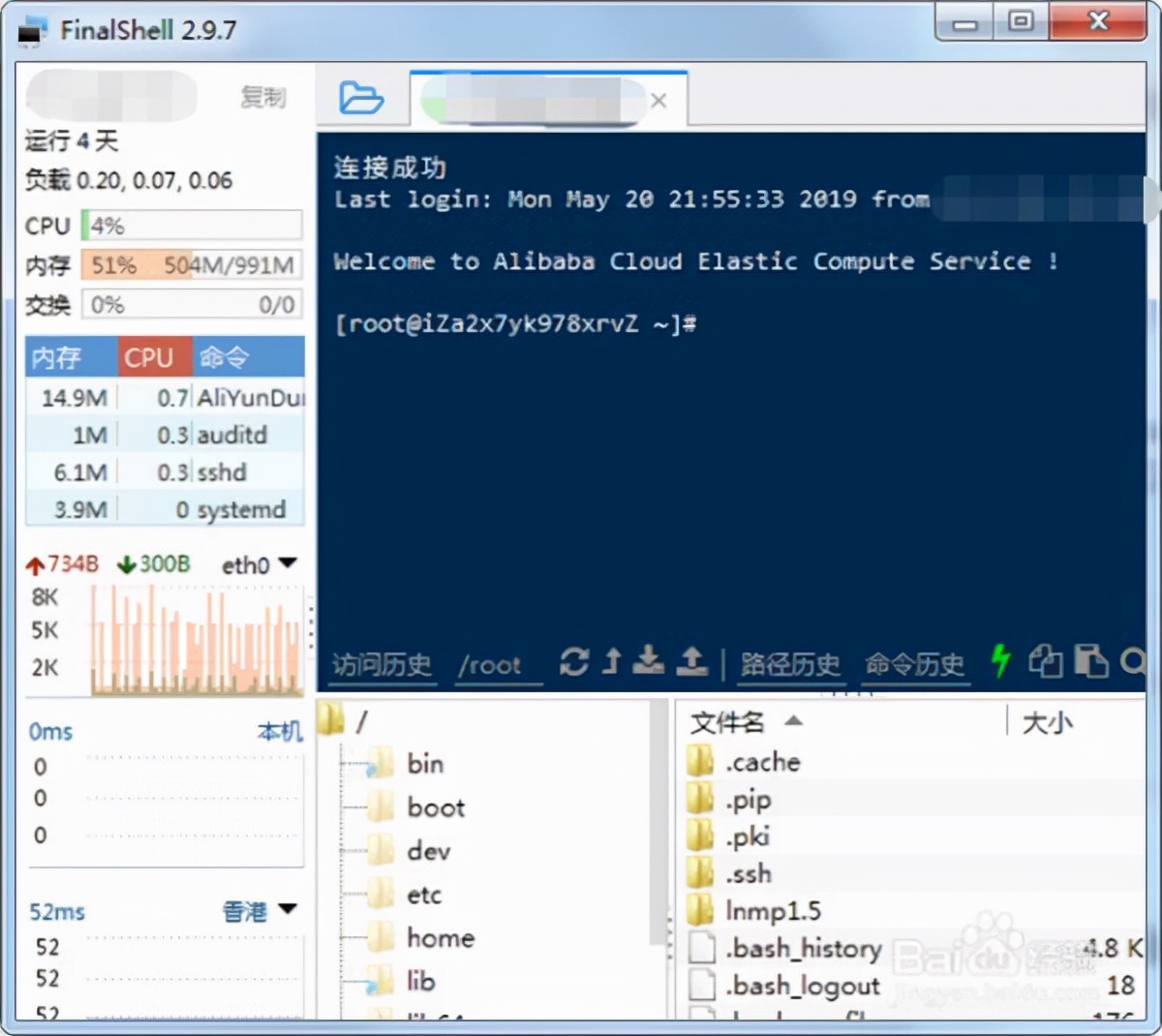Sort processes by CPU column tab

(x=149, y=358)
